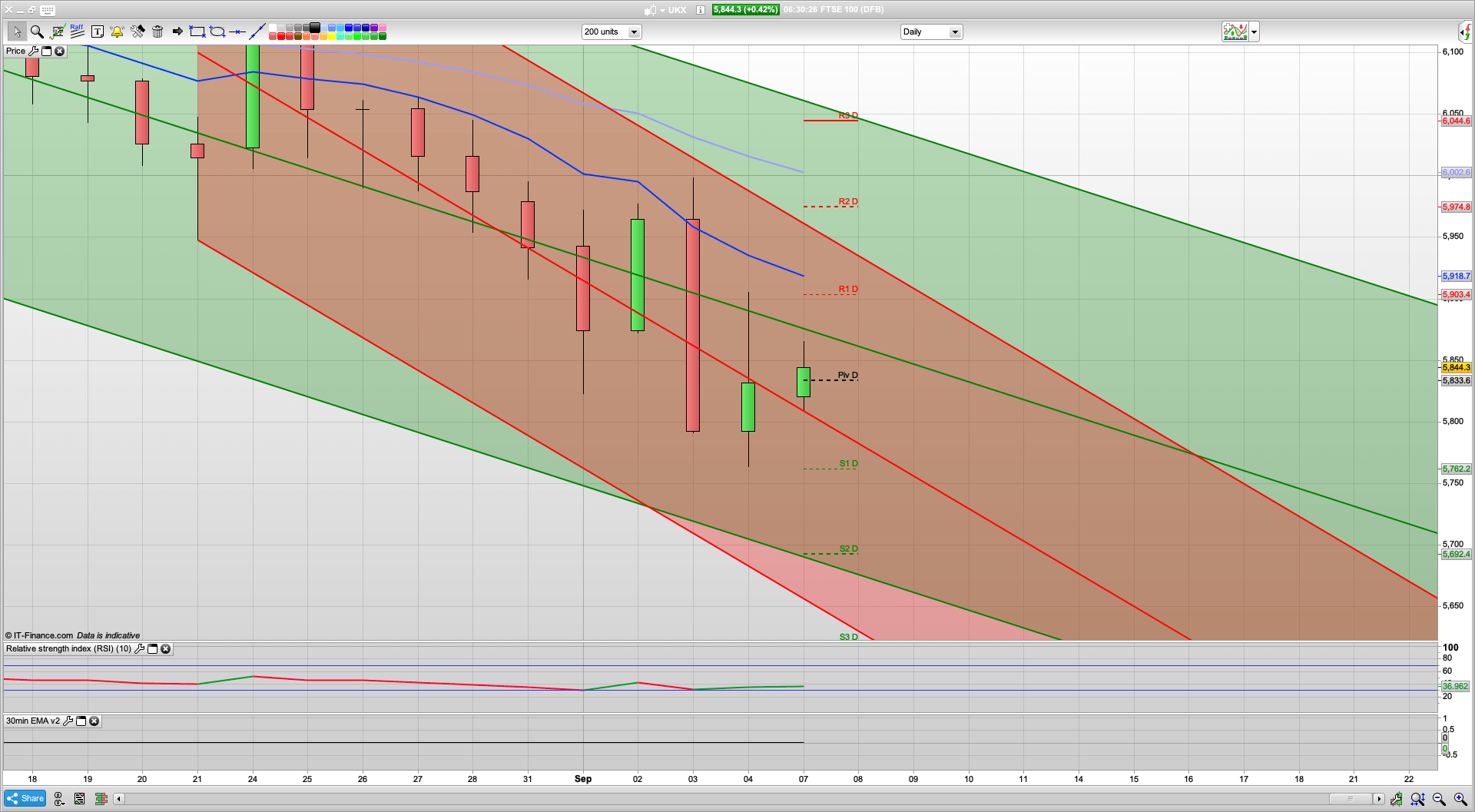Select the ellipse drawing tool
The height and width of the screenshot is (812, 1475).
(217, 31)
